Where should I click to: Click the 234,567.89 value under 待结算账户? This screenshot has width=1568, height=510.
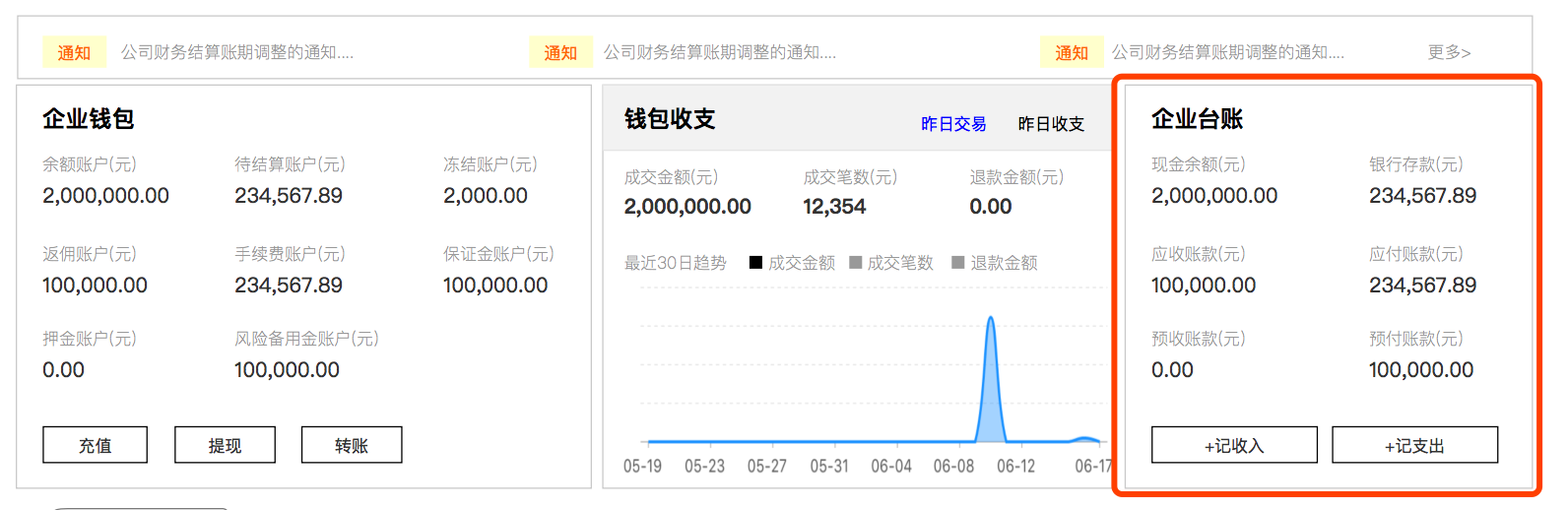coord(289,196)
